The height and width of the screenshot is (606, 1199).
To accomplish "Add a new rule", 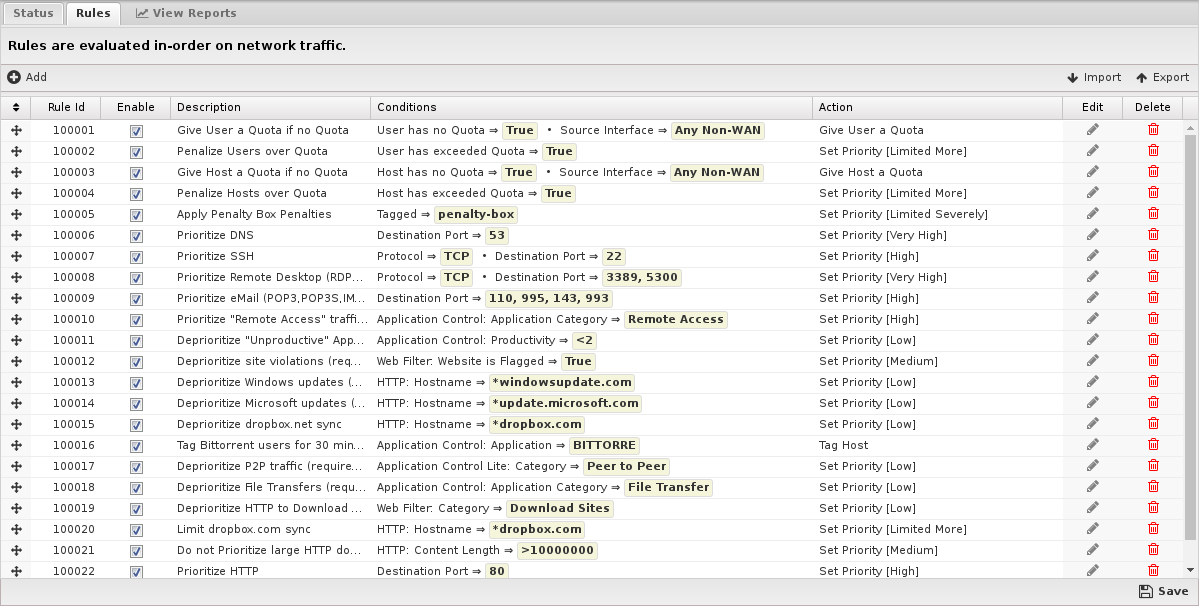I will point(28,77).
